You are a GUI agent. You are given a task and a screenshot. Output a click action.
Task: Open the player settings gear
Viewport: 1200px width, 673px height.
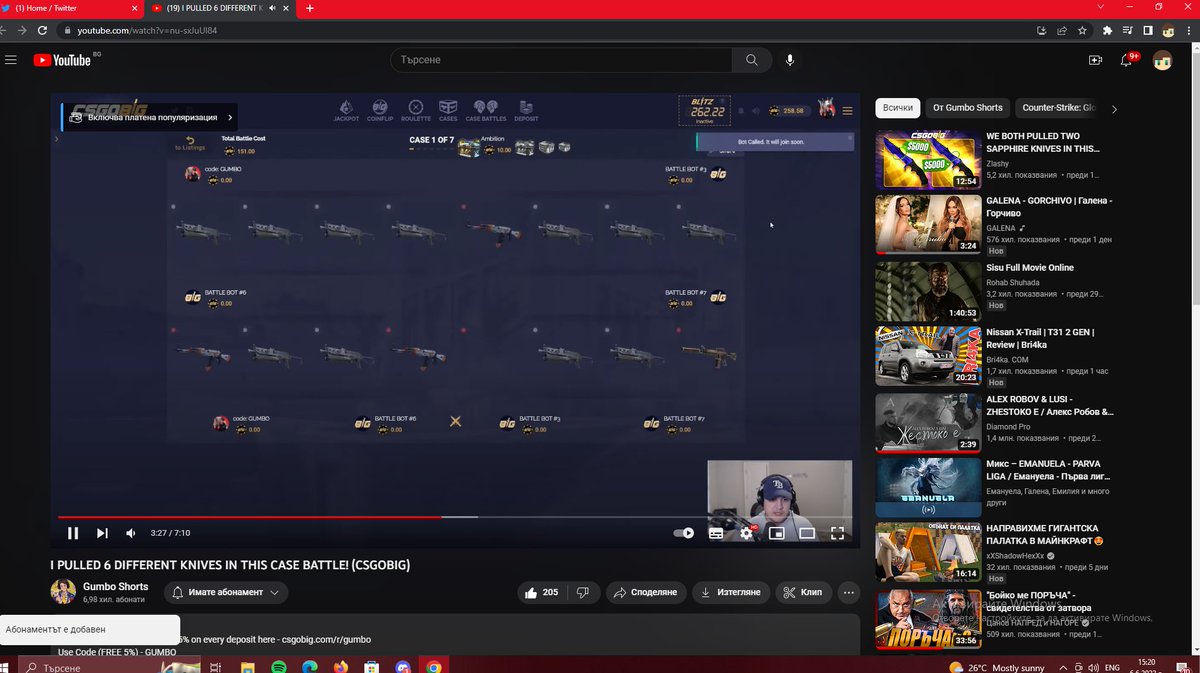coord(746,533)
